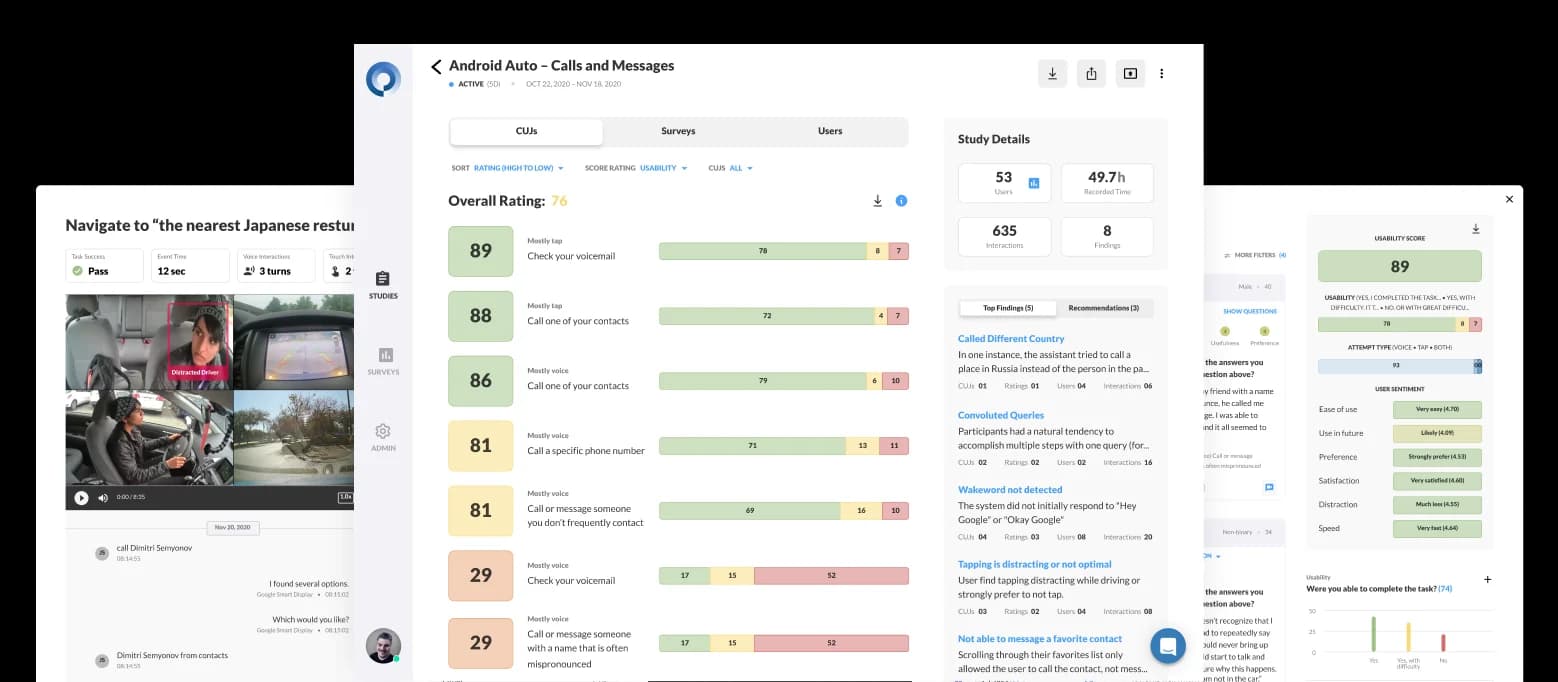Screen dimensions: 1558x682
Task: Click the Very easy (4.70) Ease of use bar
Action: (x=1437, y=409)
